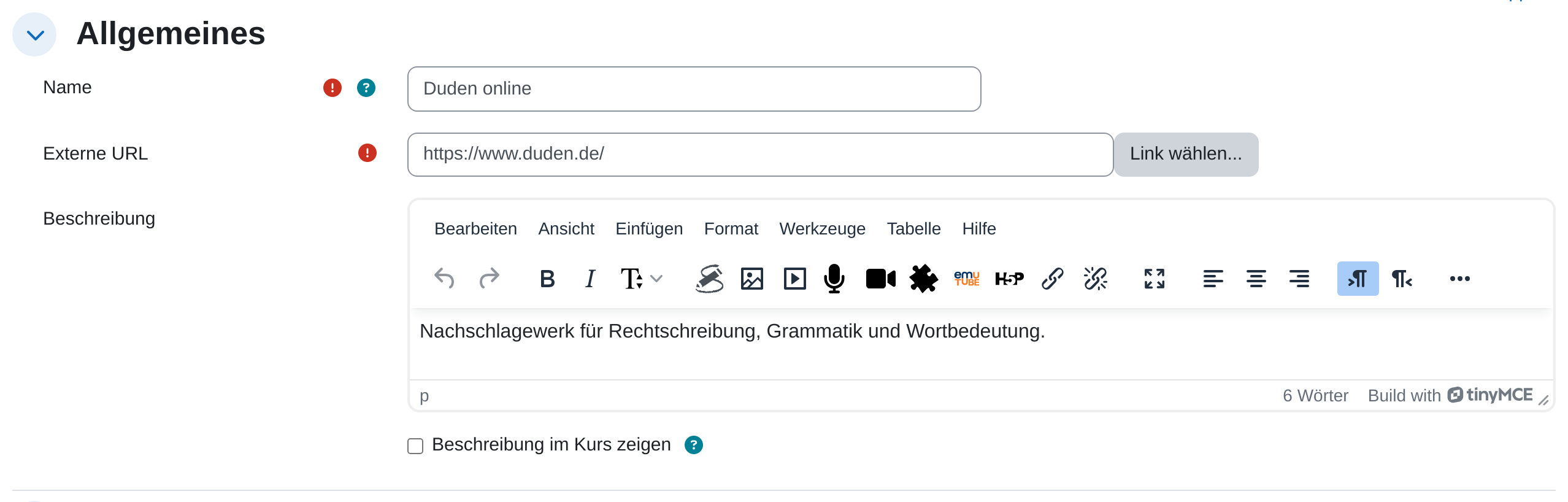Open the Einfügen menu
The image size is (1568, 502).
(649, 229)
